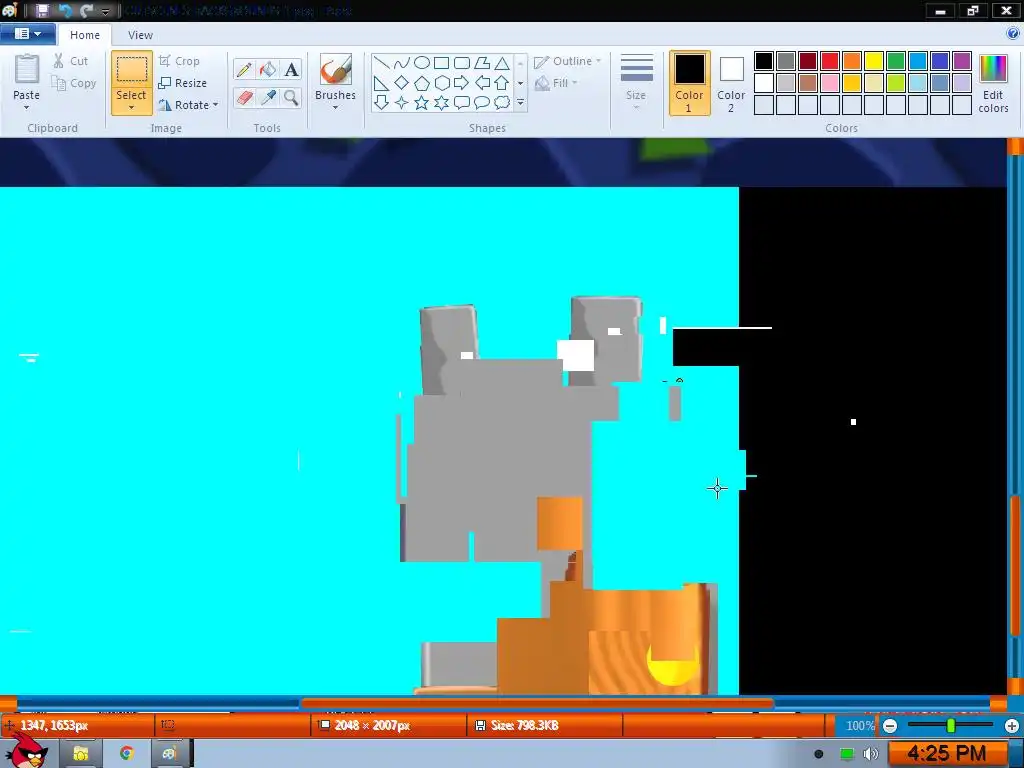Click the zoom in plus button
Viewport: 1024px width, 768px height.
click(1012, 726)
